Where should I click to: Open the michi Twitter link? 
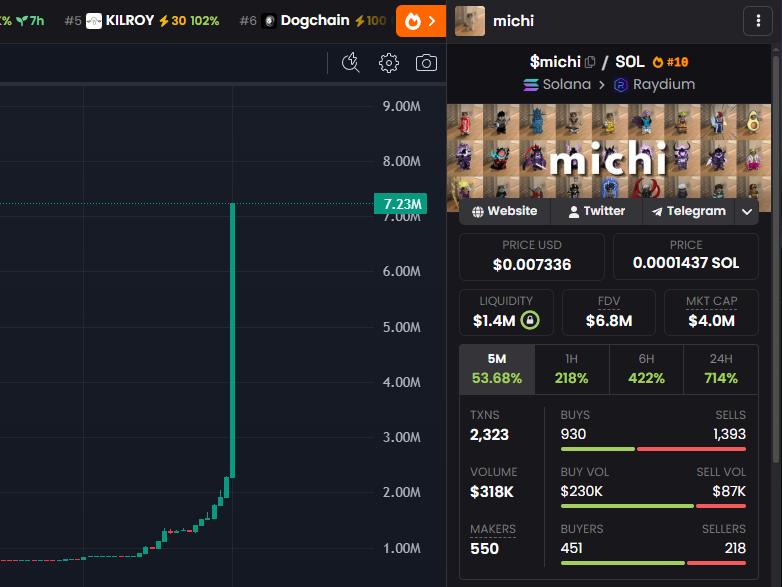[x=596, y=211]
